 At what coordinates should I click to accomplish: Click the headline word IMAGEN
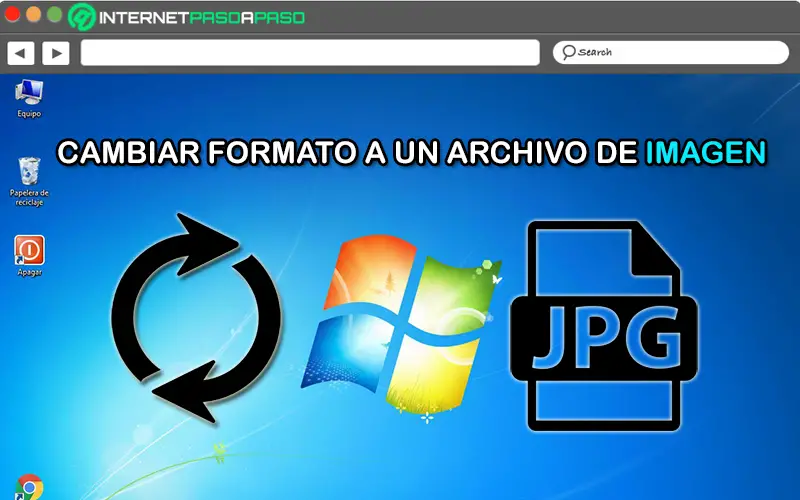point(706,153)
